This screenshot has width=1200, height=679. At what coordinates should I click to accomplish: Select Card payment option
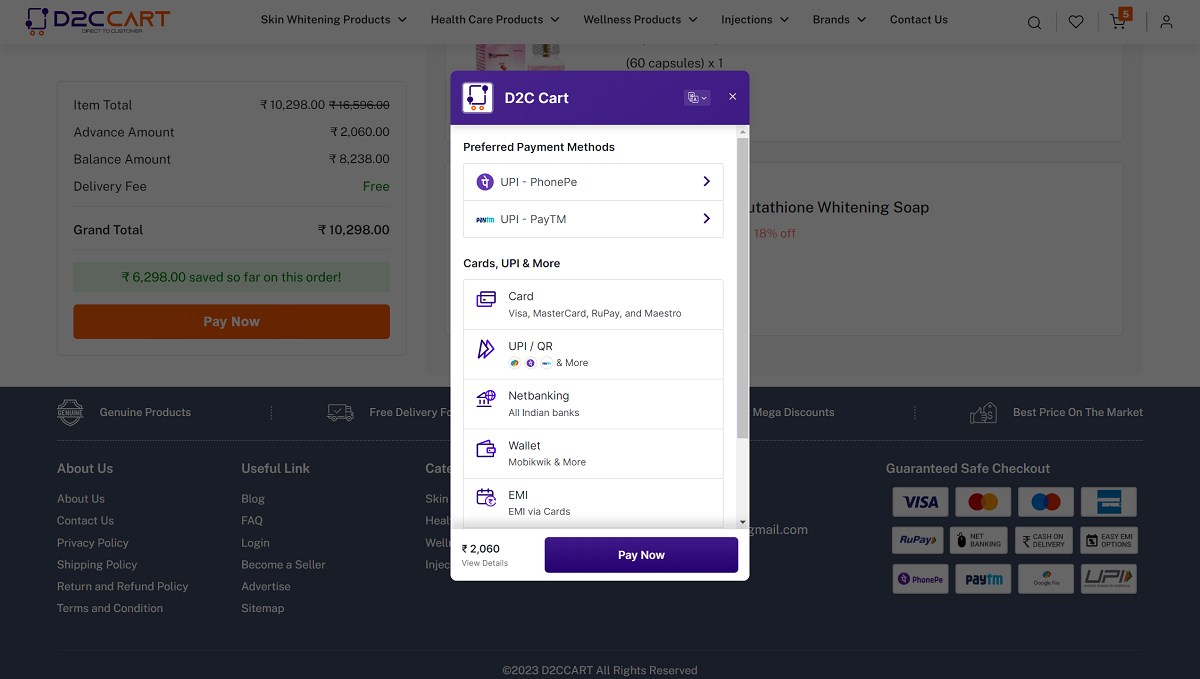point(593,304)
